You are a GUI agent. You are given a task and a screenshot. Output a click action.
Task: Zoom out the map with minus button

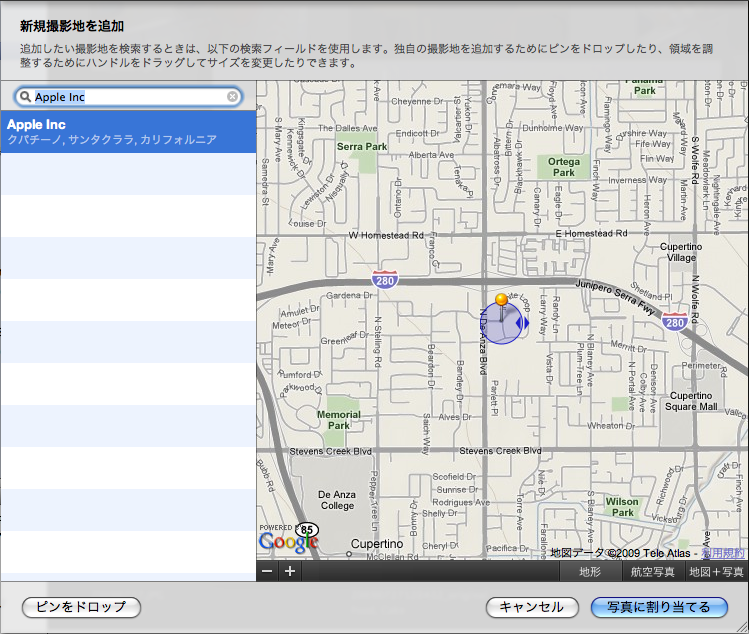coord(267,571)
